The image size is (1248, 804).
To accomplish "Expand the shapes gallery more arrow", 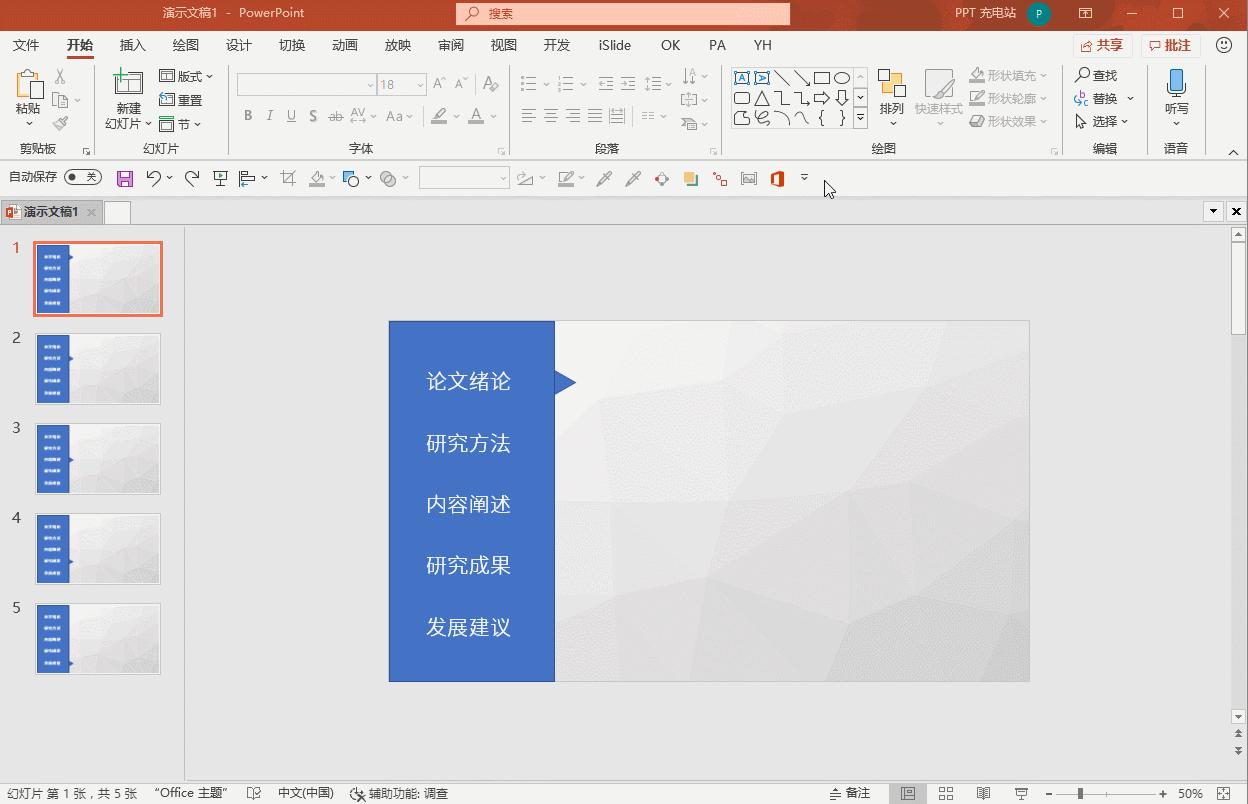I will [860, 118].
